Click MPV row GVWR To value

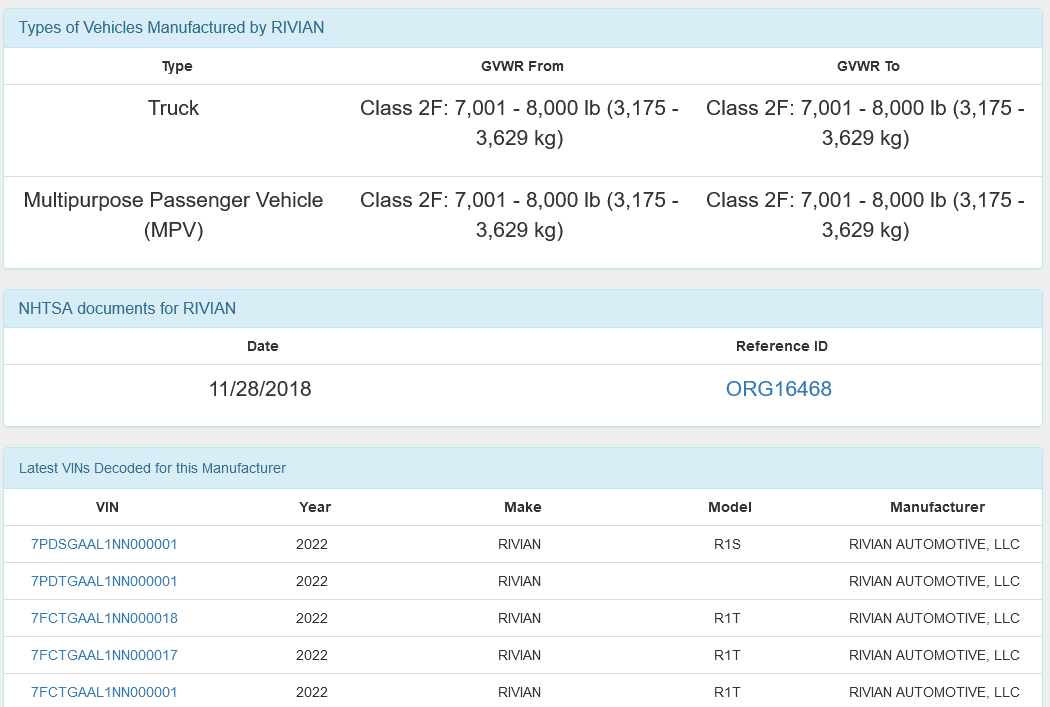(x=865, y=214)
